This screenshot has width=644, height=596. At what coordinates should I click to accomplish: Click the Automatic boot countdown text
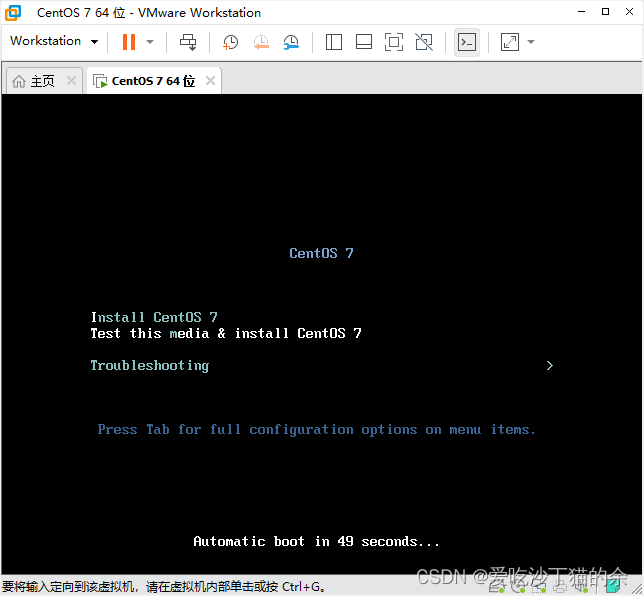(x=316, y=541)
